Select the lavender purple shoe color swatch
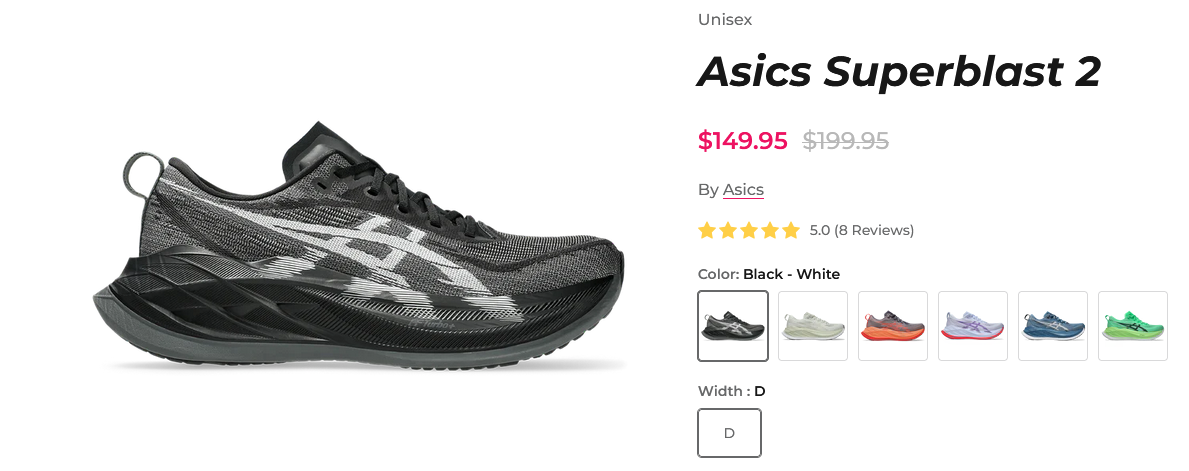The image size is (1189, 471). click(973, 326)
